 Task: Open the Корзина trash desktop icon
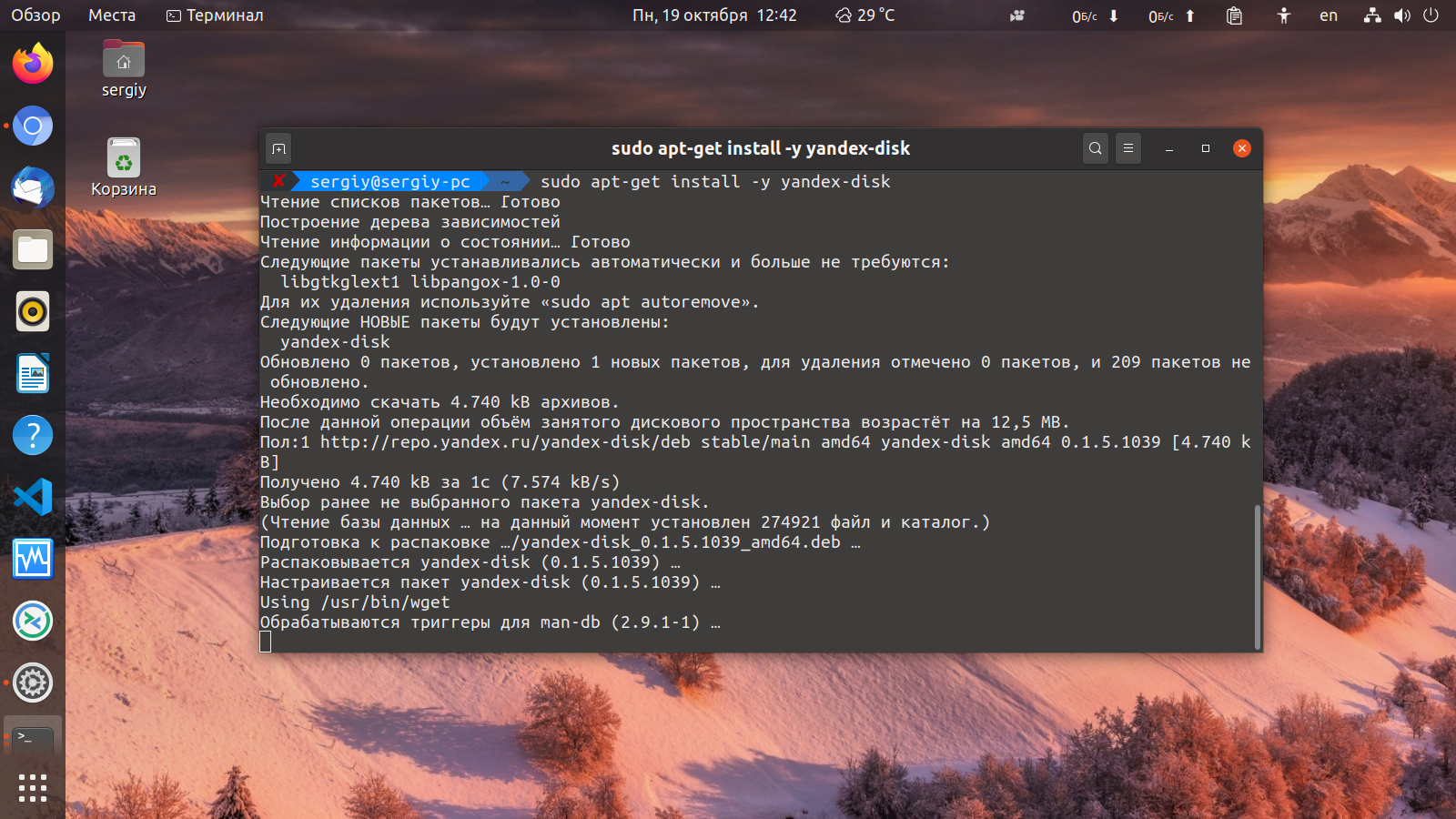coord(124,167)
